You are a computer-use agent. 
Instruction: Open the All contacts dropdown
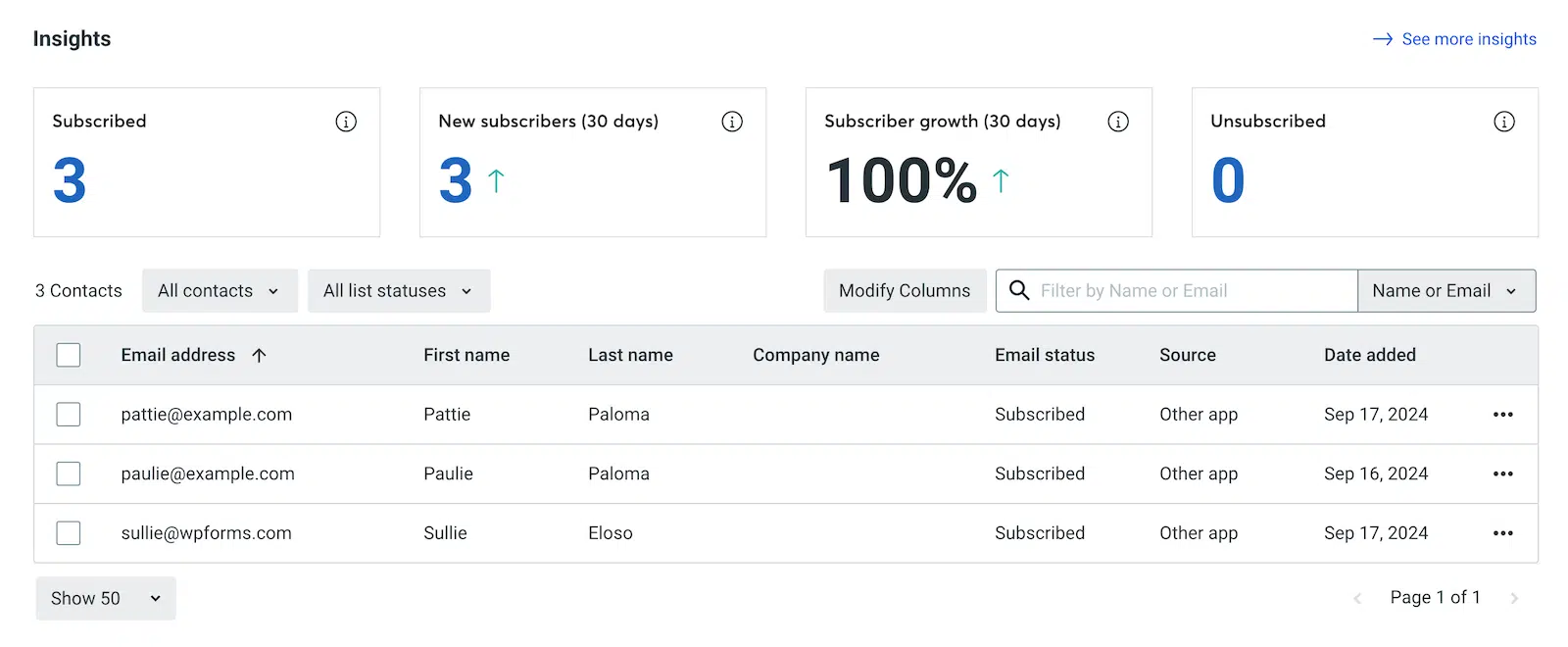pyautogui.click(x=220, y=291)
